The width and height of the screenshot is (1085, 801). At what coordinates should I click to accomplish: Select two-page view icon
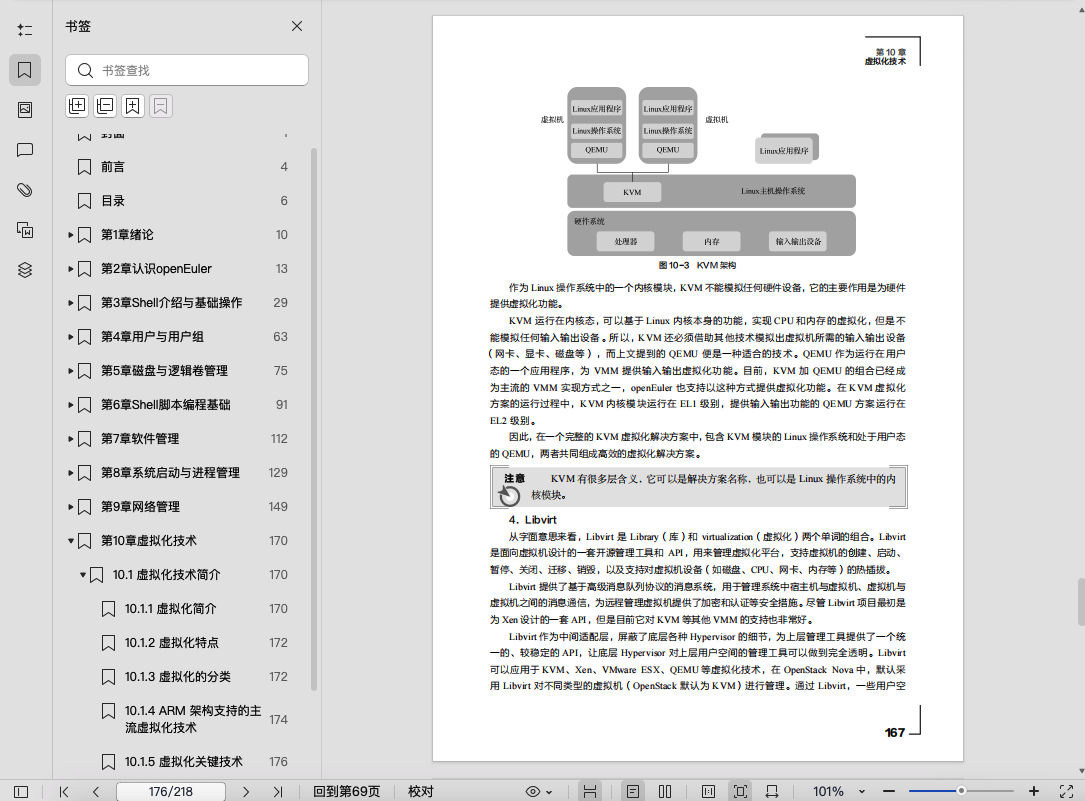tap(665, 792)
